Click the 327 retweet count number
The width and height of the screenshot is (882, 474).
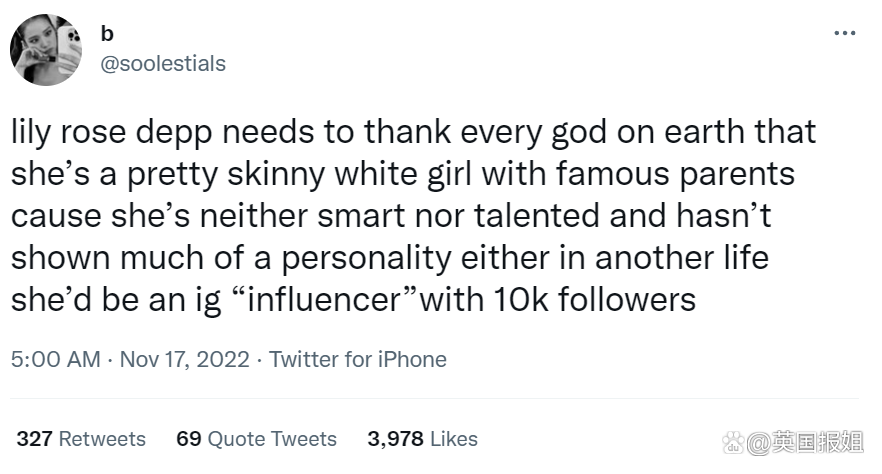(x=34, y=439)
